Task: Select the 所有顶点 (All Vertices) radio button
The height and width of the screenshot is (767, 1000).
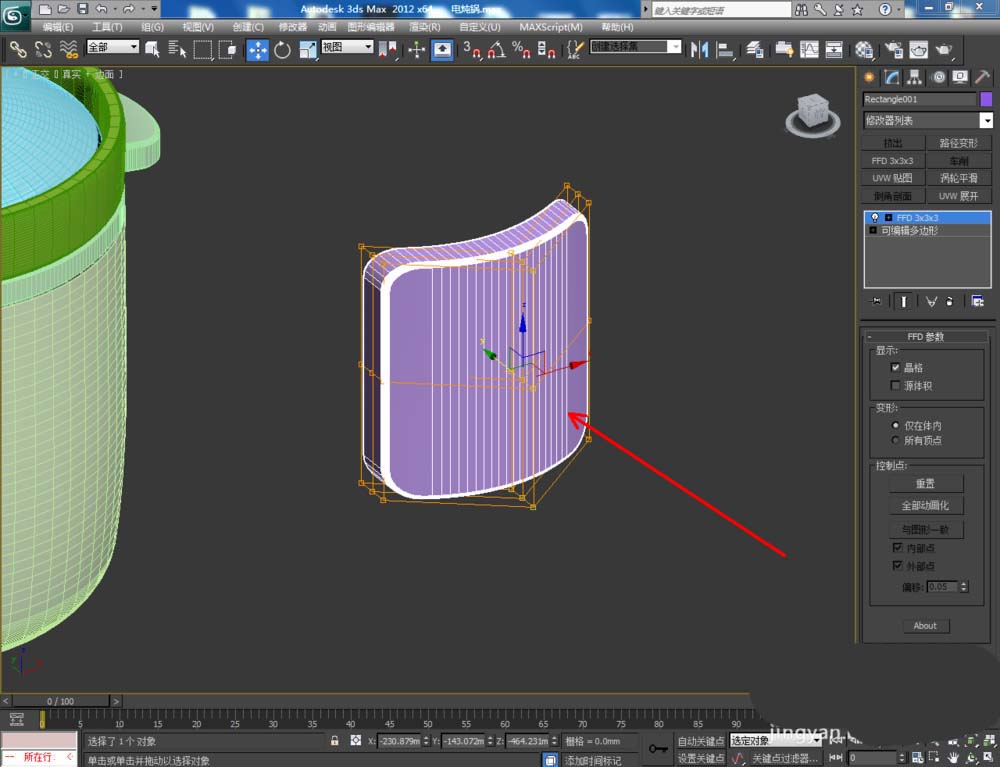Action: click(x=896, y=440)
